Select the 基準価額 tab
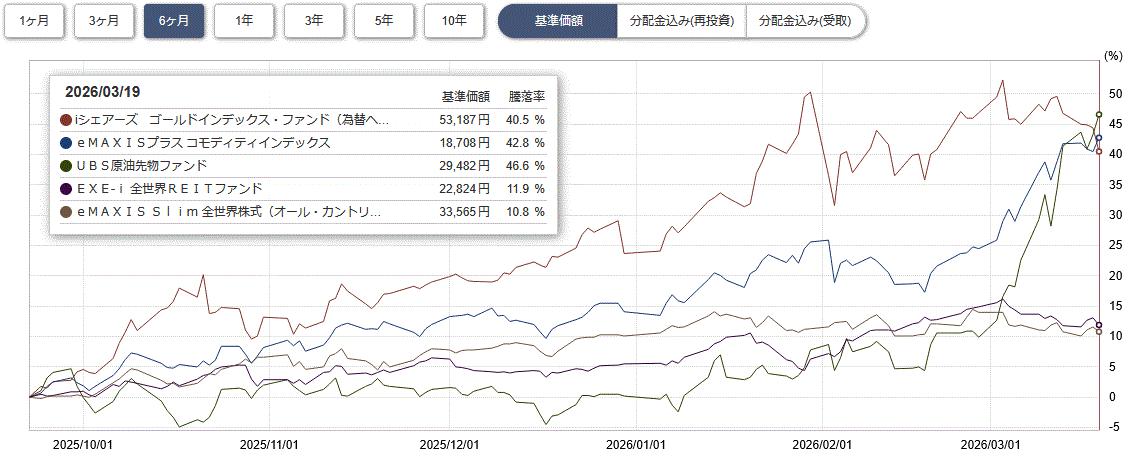Image resolution: width=1130 pixels, height=460 pixels. tap(558, 20)
